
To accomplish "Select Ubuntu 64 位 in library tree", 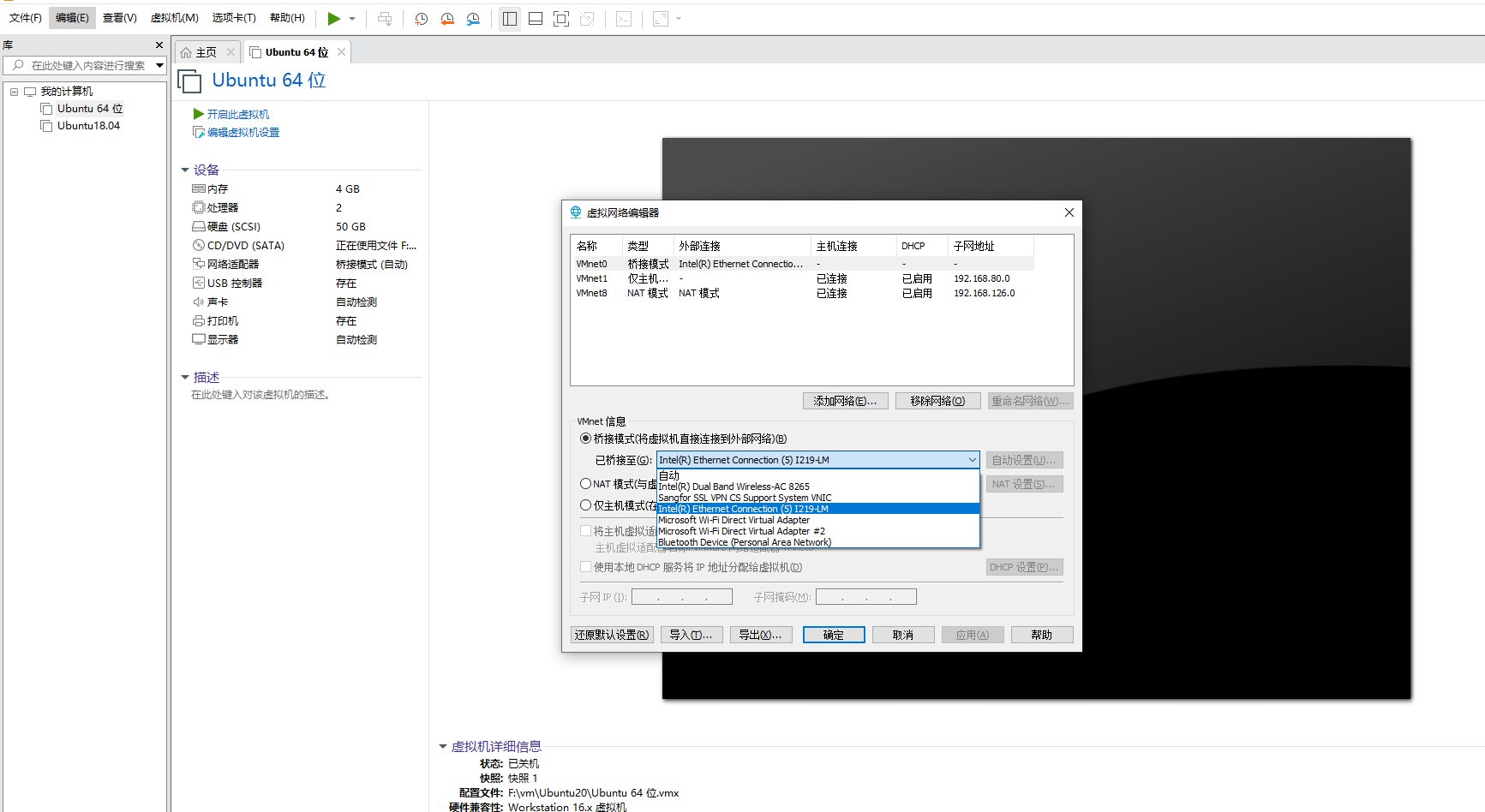I will 90,109.
